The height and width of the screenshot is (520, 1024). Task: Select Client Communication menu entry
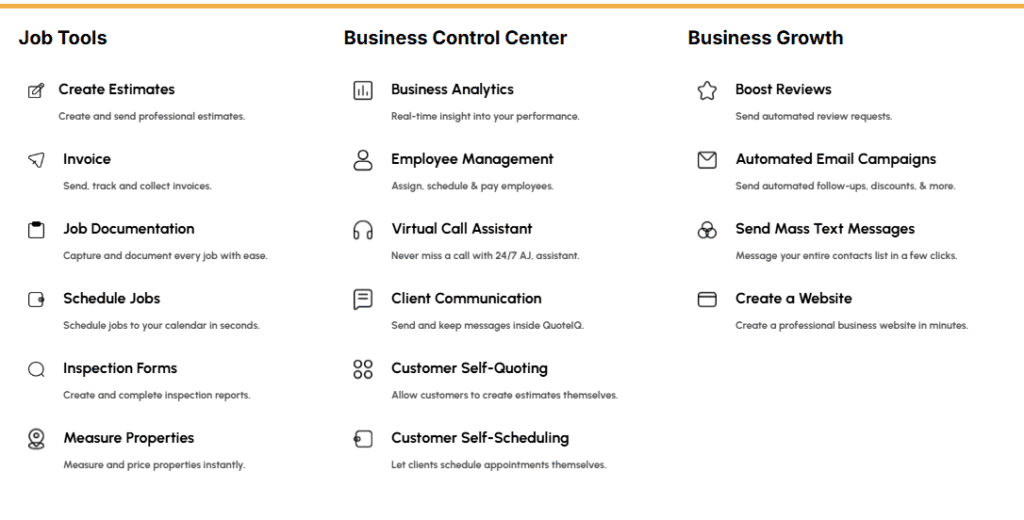pyautogui.click(x=466, y=299)
